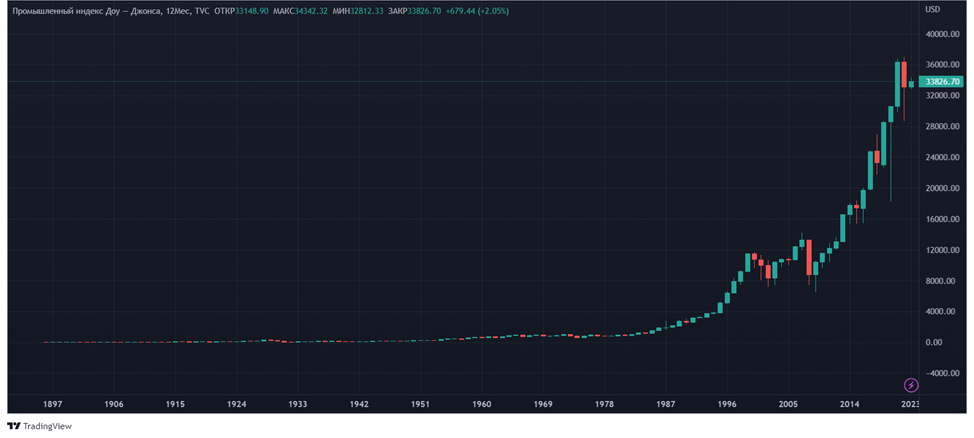Click the tall red candle near 36000
Viewport: 974px width, 438px height.
[x=904, y=75]
